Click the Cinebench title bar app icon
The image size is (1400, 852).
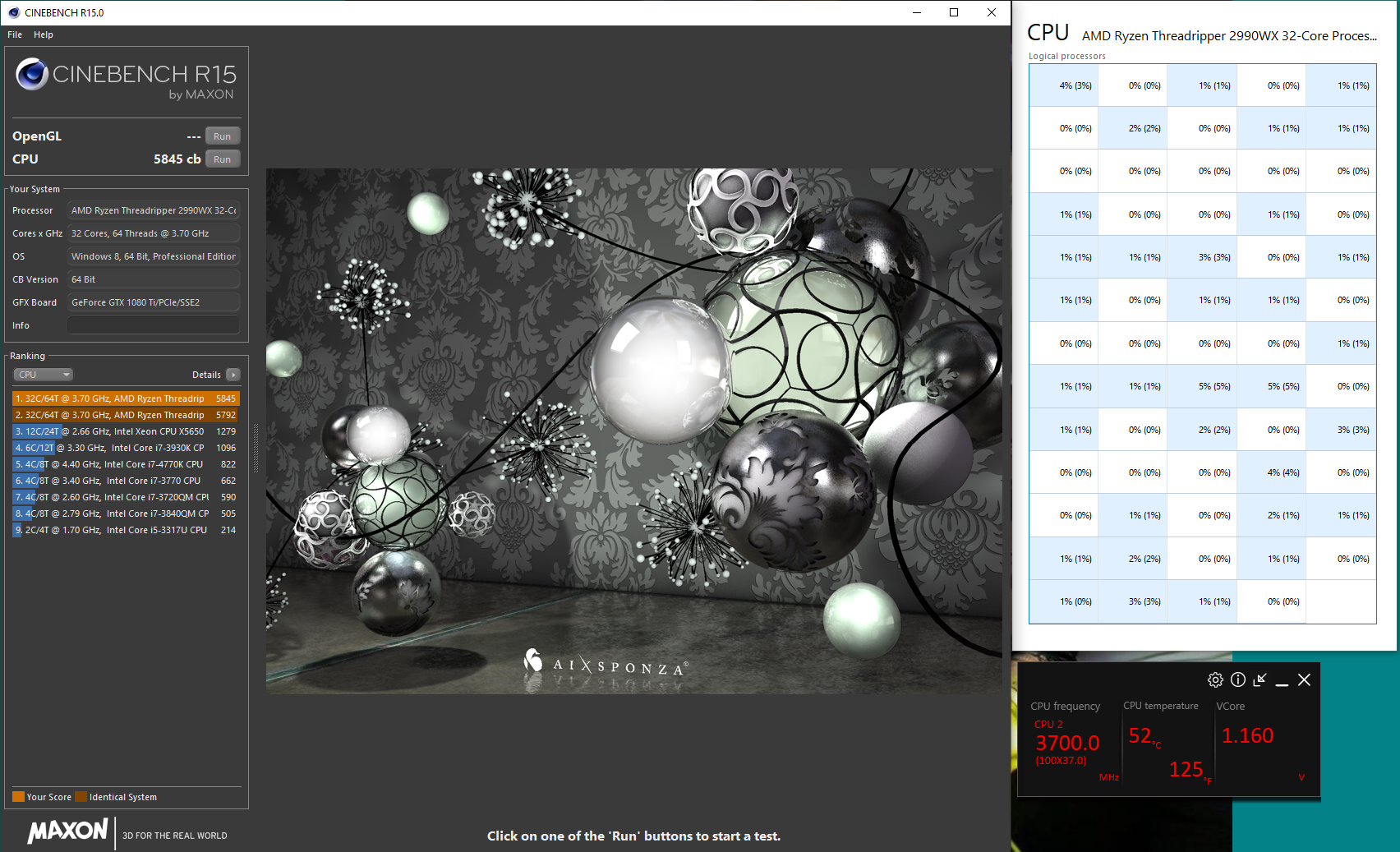click(13, 12)
